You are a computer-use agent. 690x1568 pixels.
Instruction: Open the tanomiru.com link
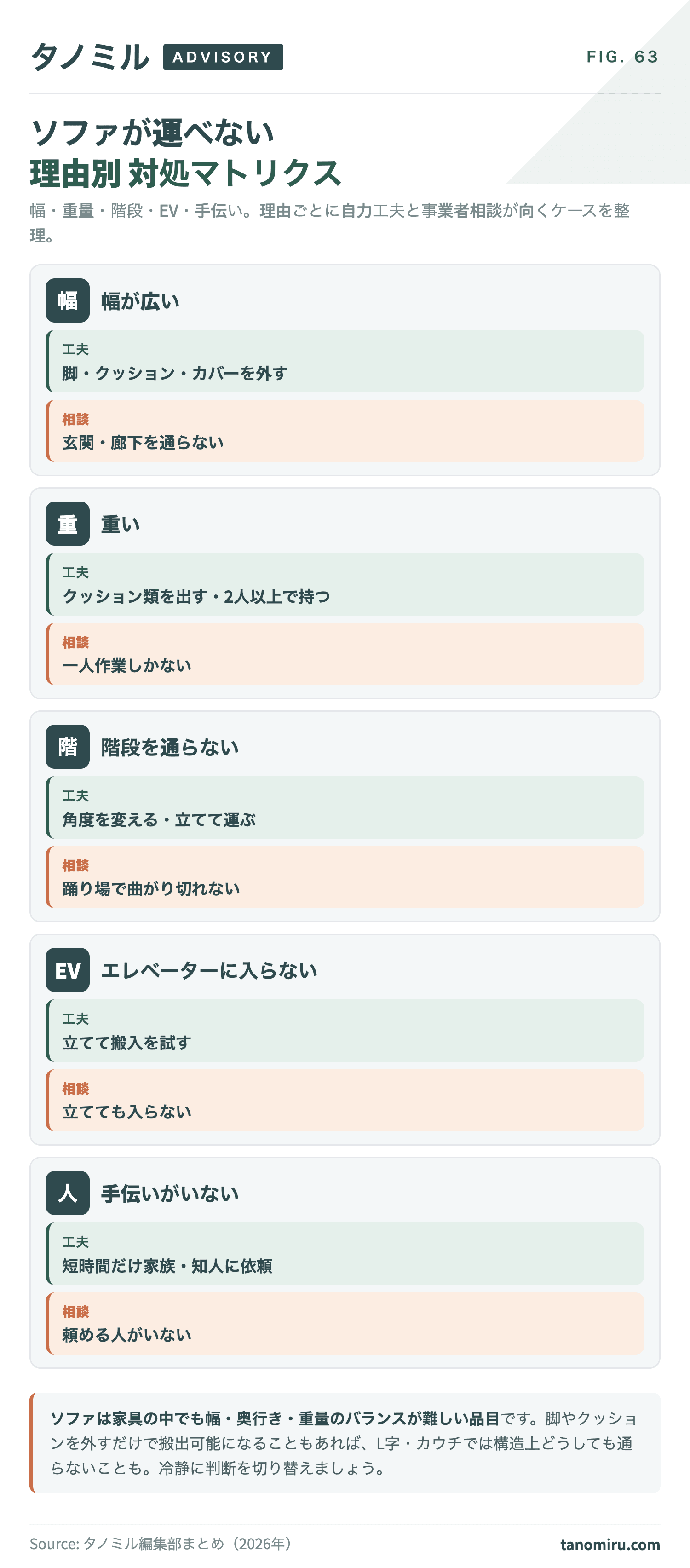coord(609,1544)
